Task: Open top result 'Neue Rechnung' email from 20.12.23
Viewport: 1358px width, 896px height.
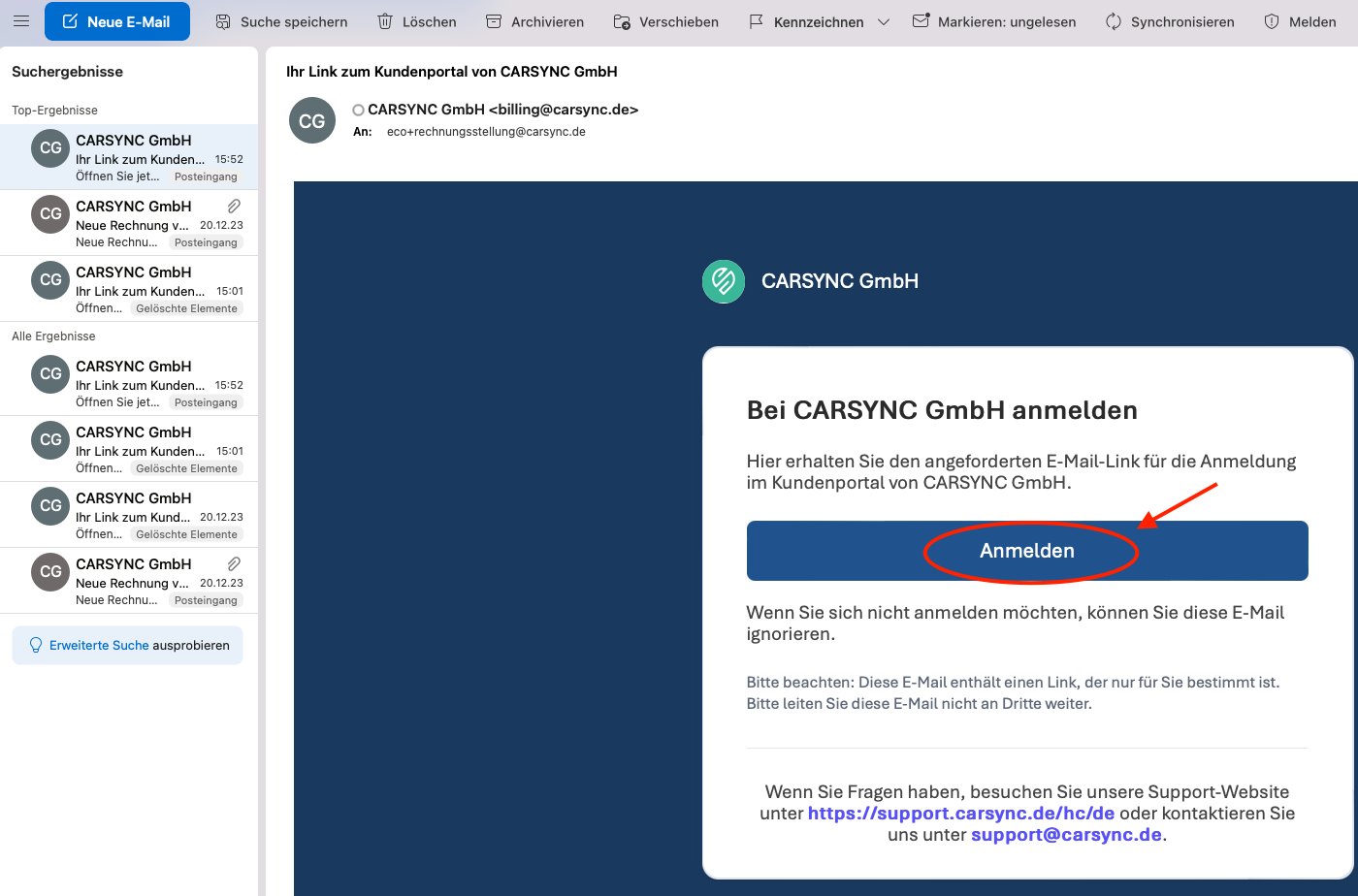Action: tap(129, 223)
